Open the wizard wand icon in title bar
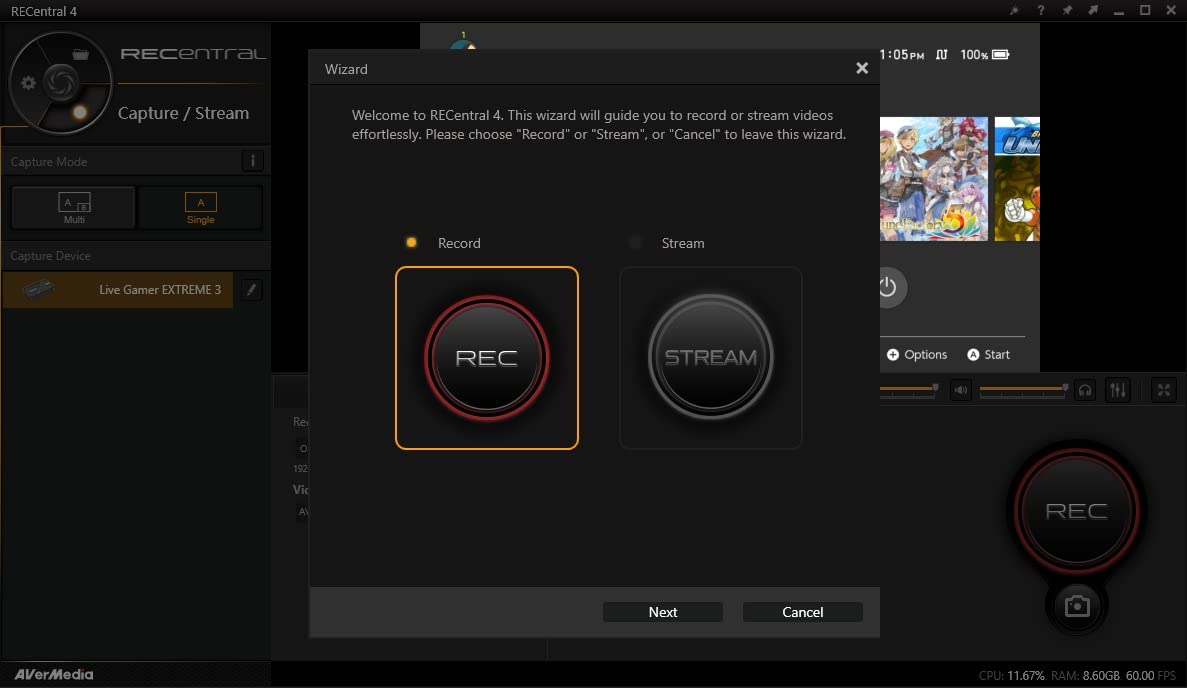 [1014, 11]
